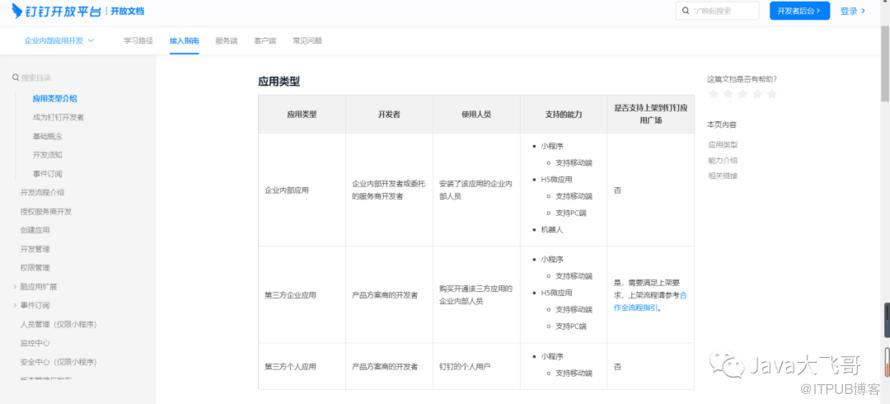The height and width of the screenshot is (404, 890).
Task: Click the 这篇文档是否有帮助? prompt
Action: click(742, 79)
